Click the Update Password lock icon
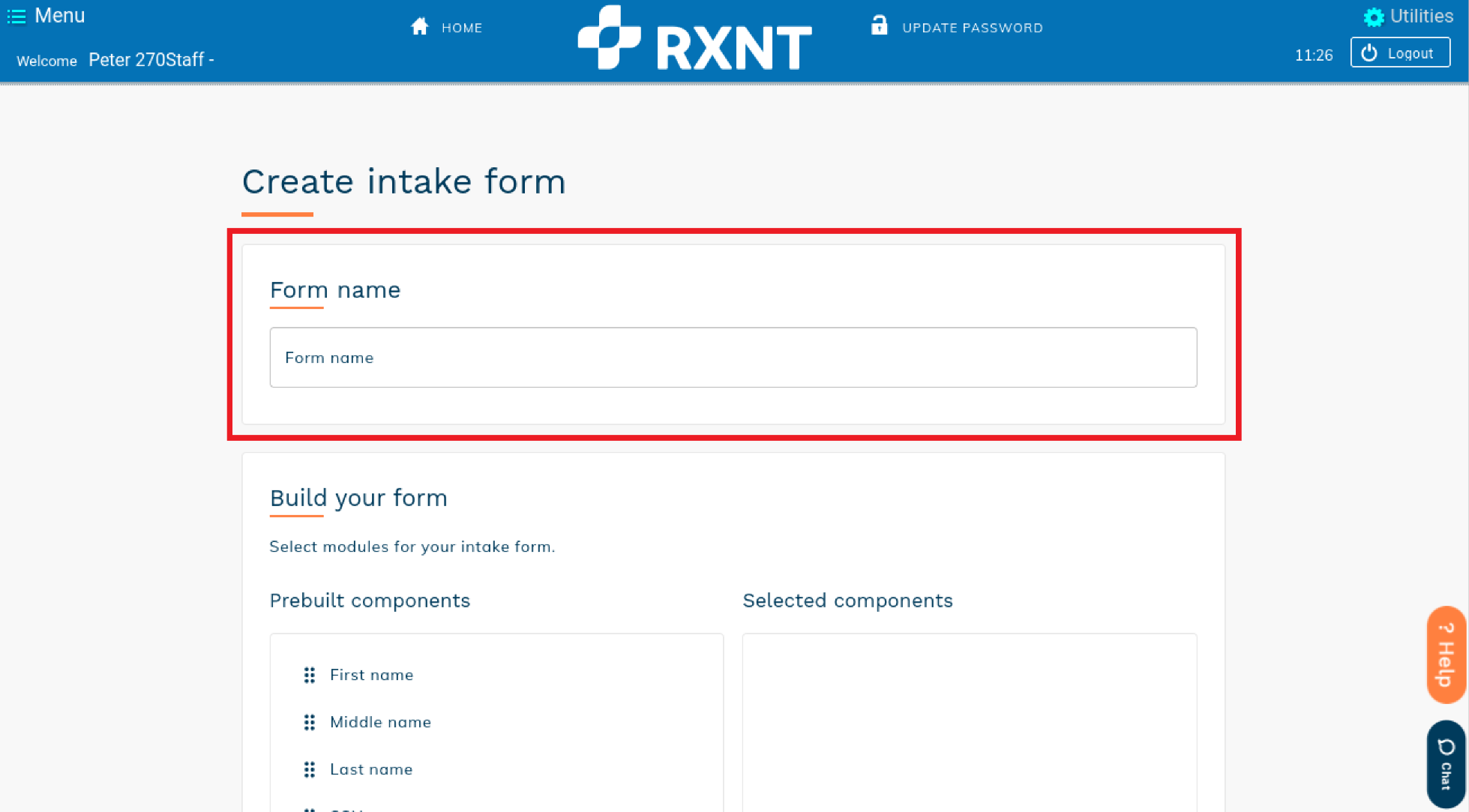1469x812 pixels. point(879,25)
